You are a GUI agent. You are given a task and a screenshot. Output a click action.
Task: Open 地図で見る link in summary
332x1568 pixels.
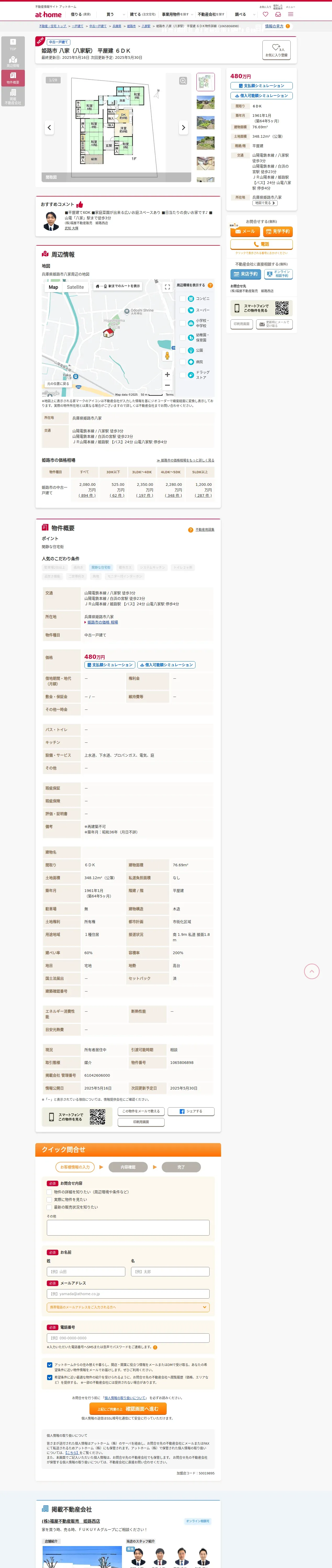265,203
